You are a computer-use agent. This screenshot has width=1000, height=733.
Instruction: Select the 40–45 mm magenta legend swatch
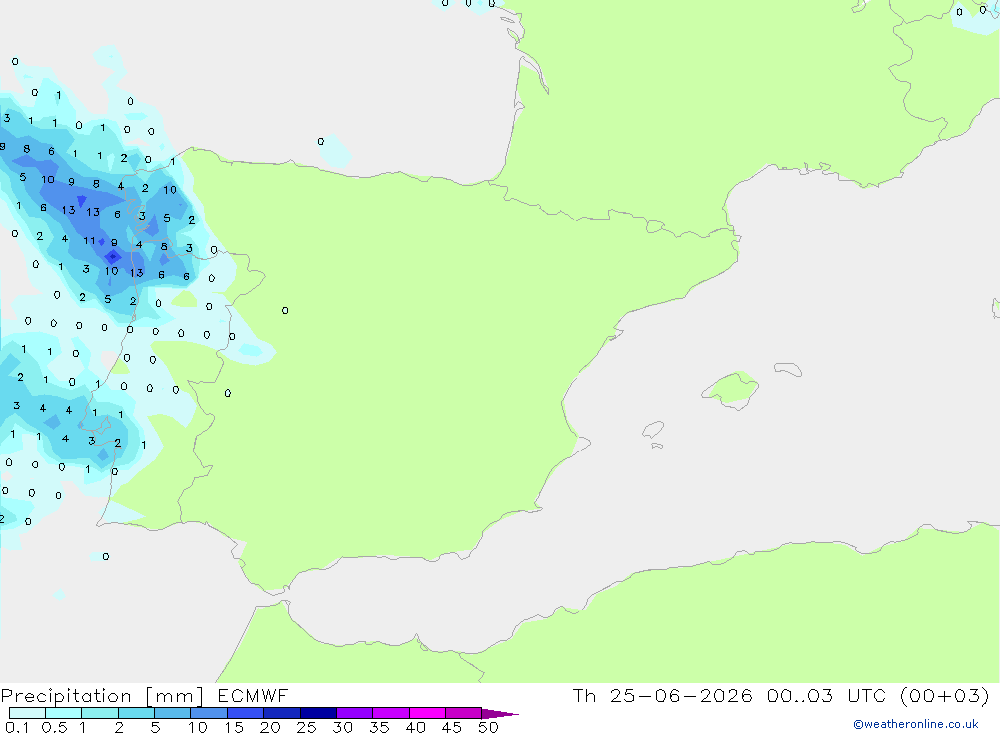(x=427, y=713)
